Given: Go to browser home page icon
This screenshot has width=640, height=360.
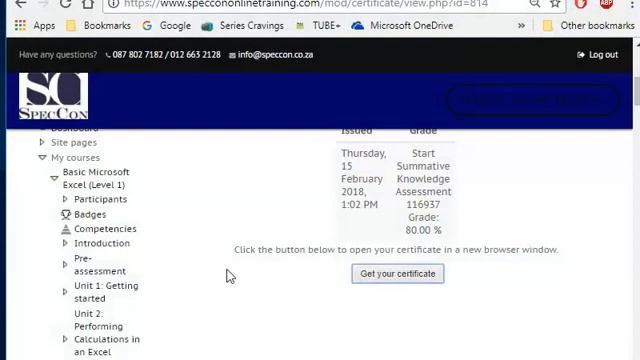Looking at the screenshot, I should tap(88, 4).
